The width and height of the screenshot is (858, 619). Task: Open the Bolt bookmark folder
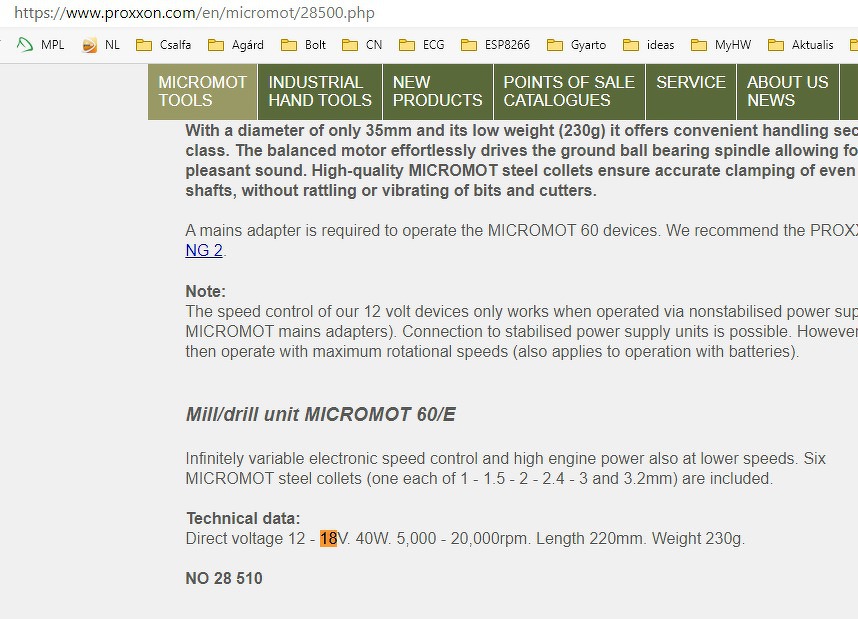[303, 45]
